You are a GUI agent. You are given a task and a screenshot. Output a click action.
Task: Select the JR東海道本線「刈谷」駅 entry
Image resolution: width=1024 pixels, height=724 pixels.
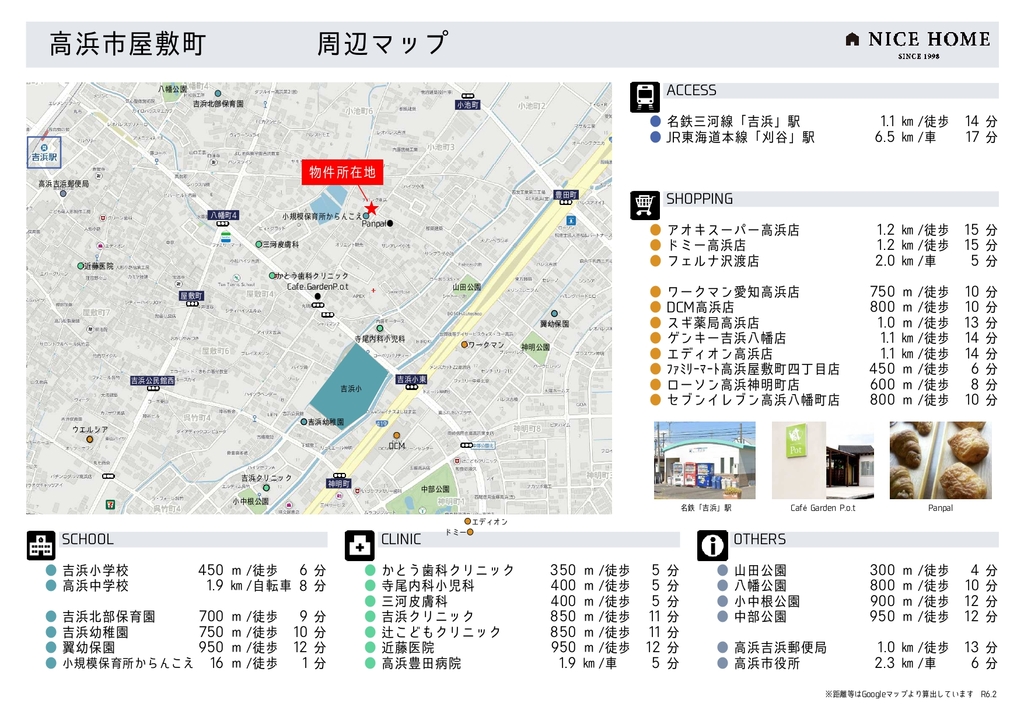point(824,137)
